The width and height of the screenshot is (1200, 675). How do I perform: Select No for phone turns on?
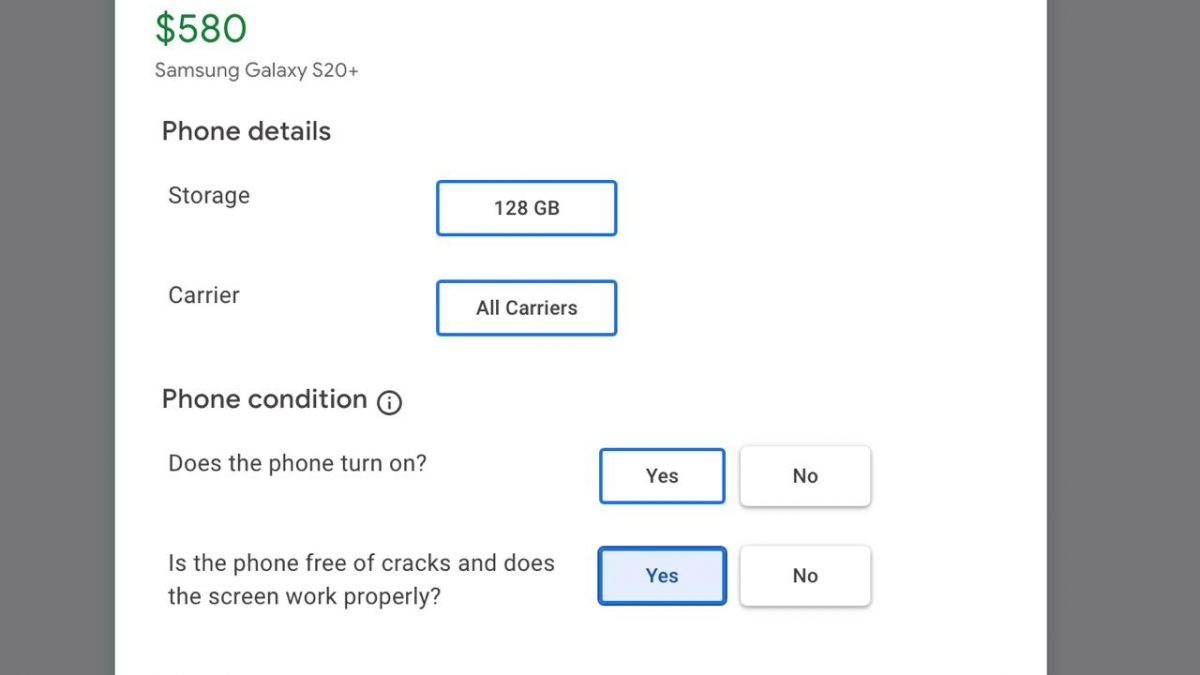click(x=805, y=476)
